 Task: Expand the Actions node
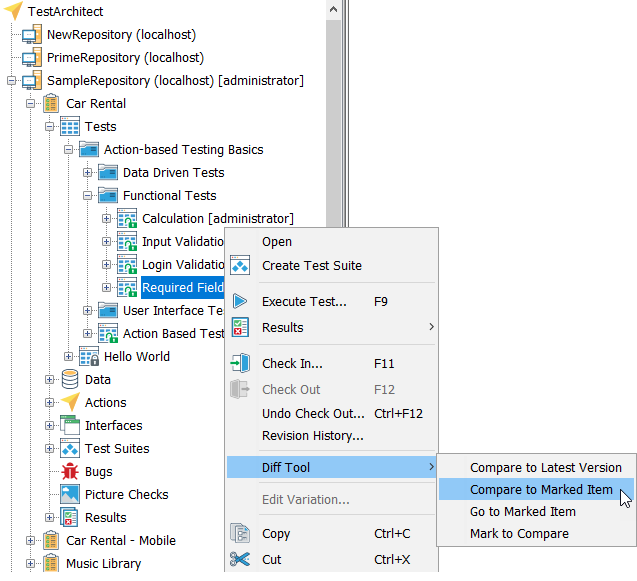click(50, 402)
